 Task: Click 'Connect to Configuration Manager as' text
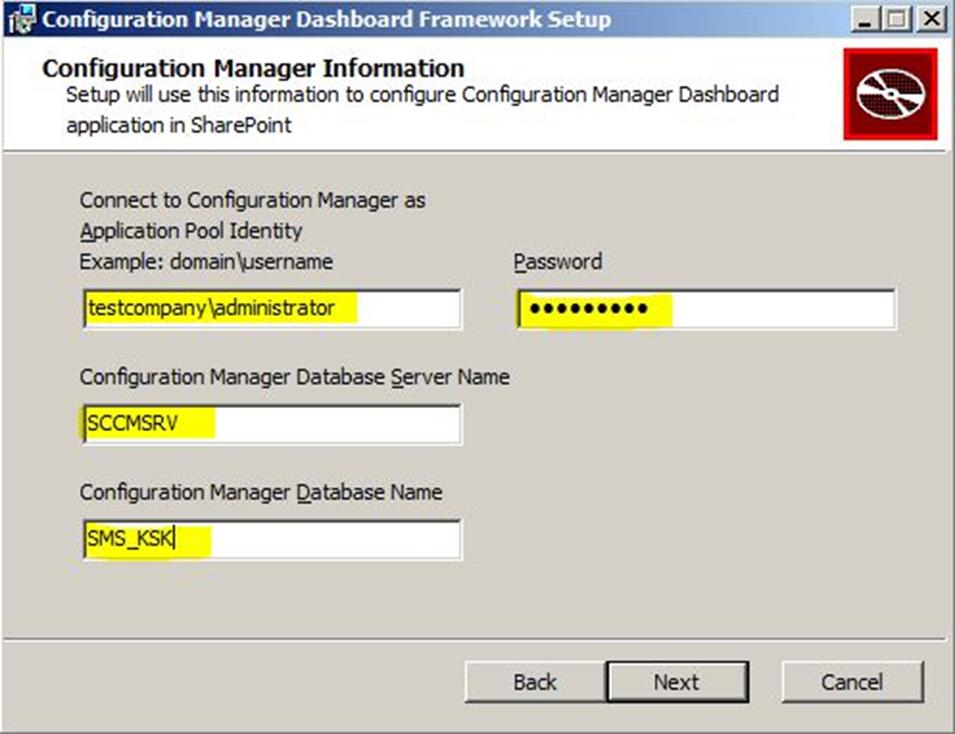point(252,200)
